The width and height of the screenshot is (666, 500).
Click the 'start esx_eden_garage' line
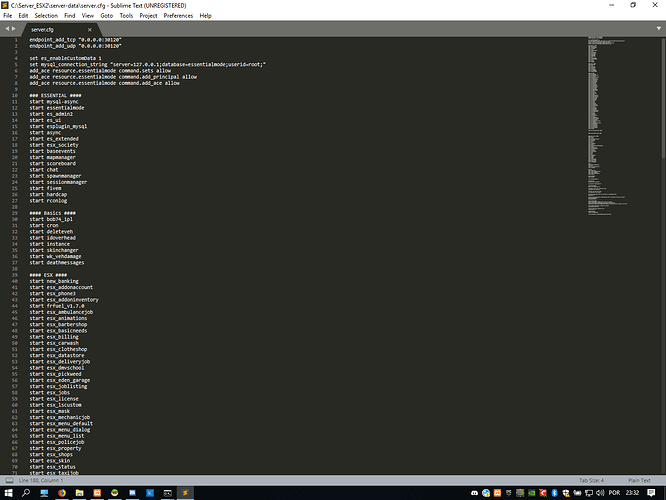coord(60,381)
